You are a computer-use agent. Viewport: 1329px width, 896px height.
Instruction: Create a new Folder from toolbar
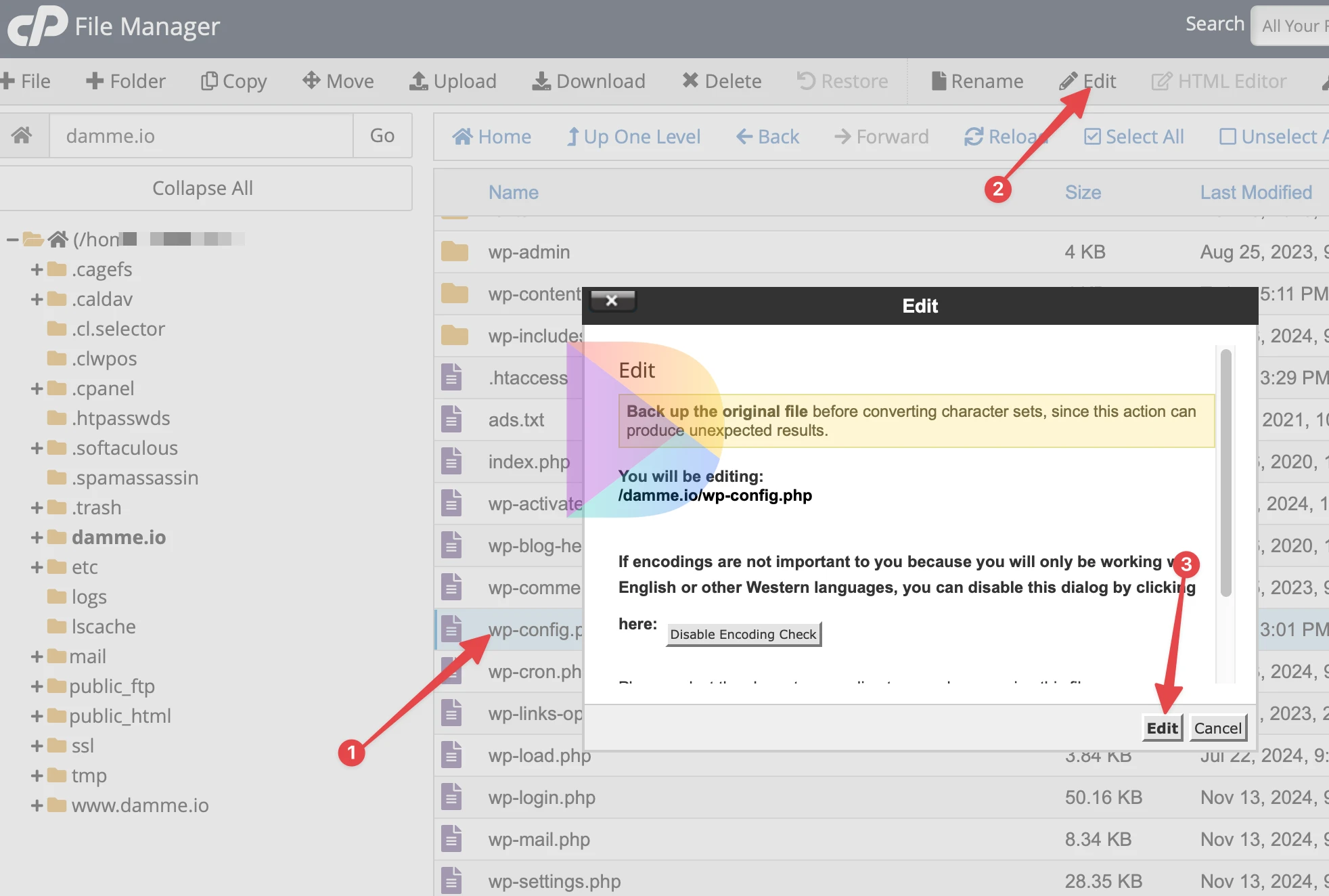pos(125,81)
